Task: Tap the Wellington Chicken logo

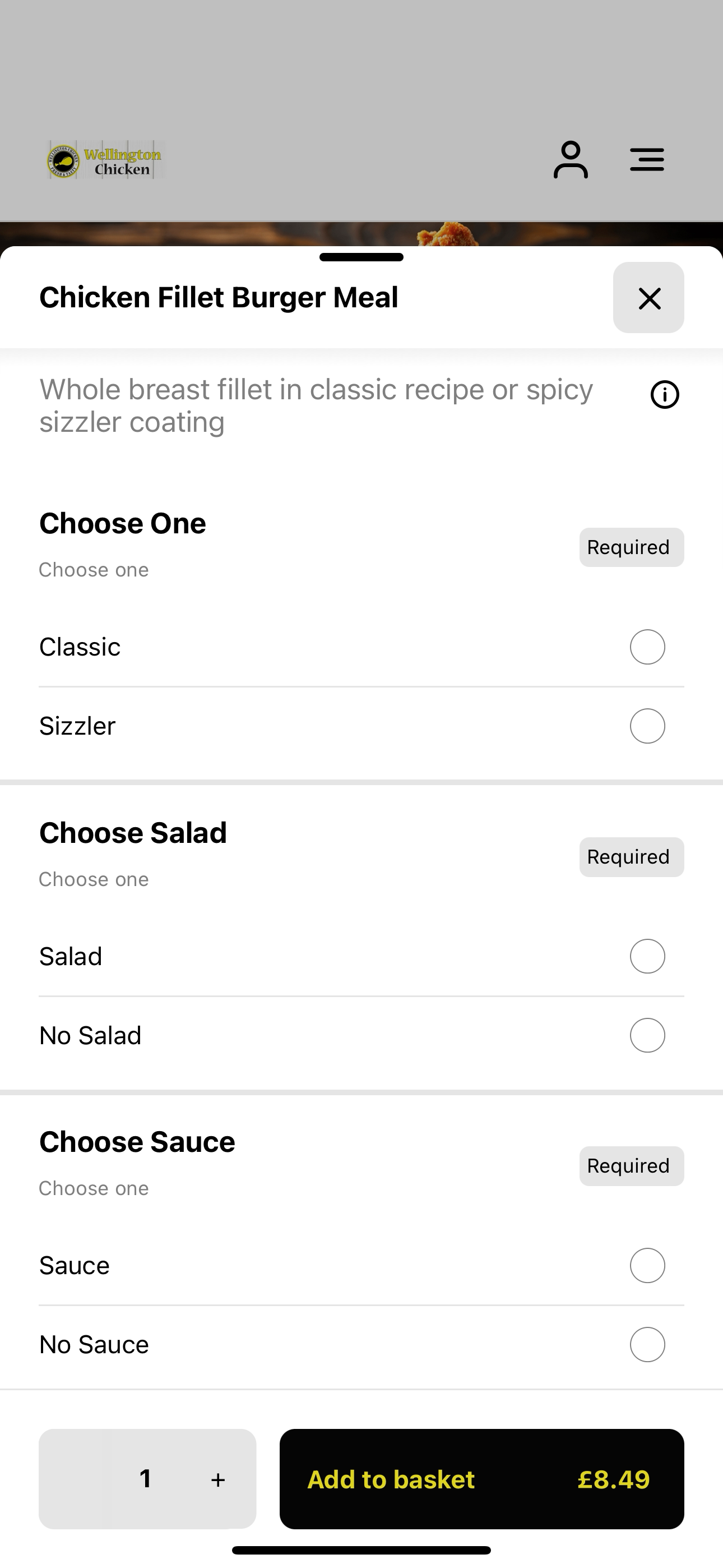Action: (x=105, y=160)
